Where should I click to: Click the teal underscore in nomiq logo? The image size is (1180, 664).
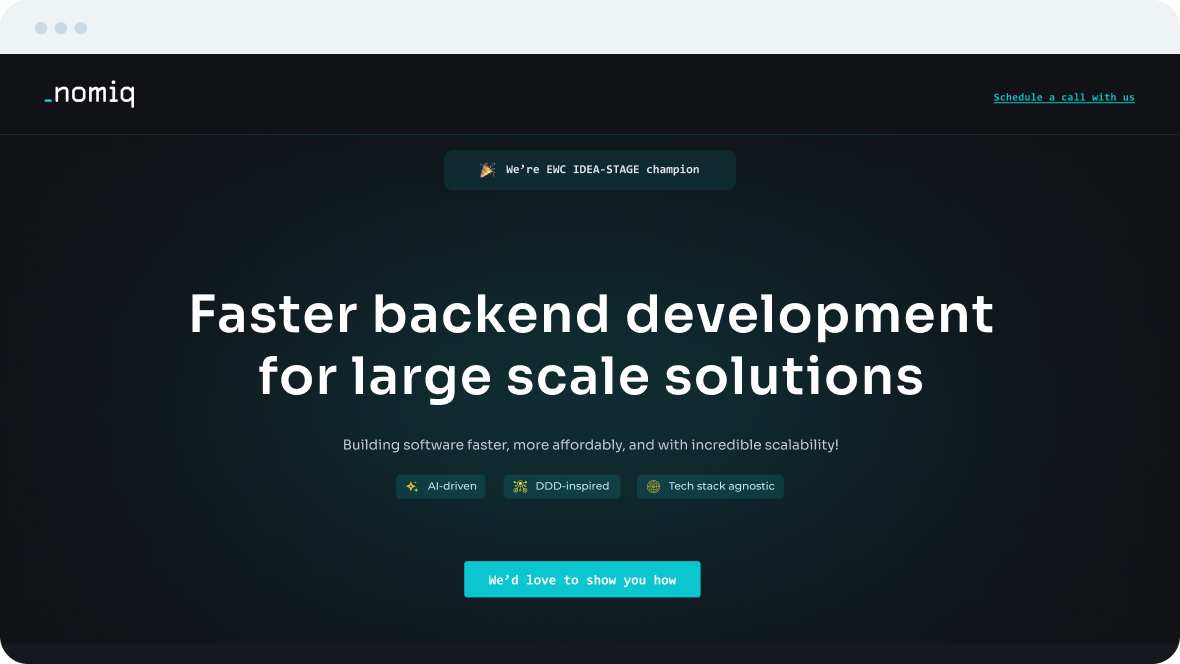(x=48, y=102)
